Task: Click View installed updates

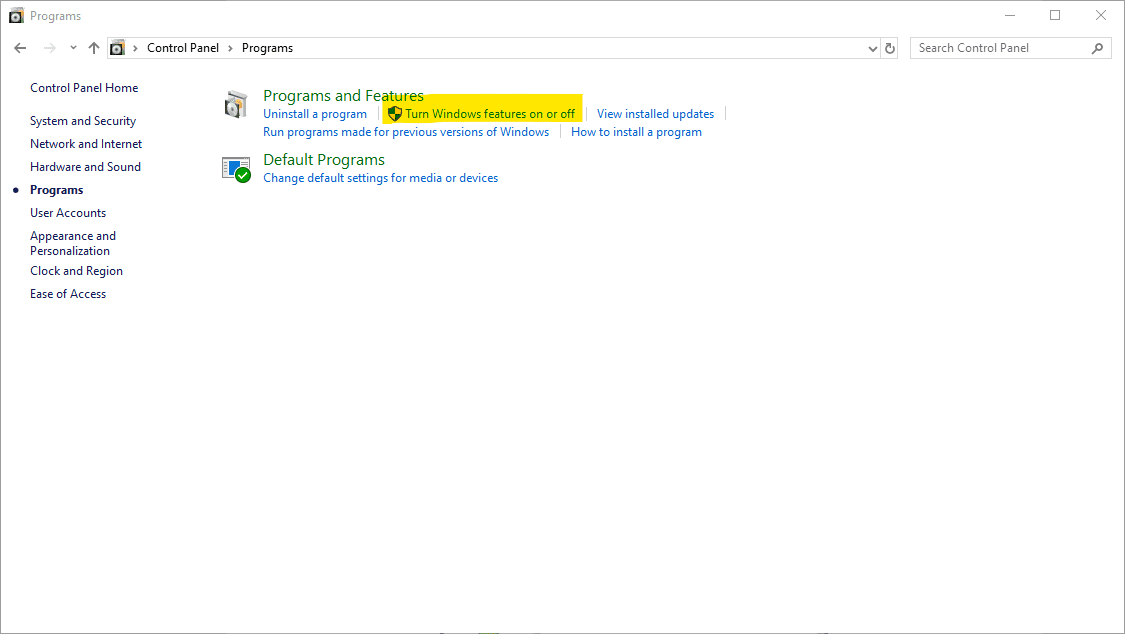Action: [x=655, y=113]
